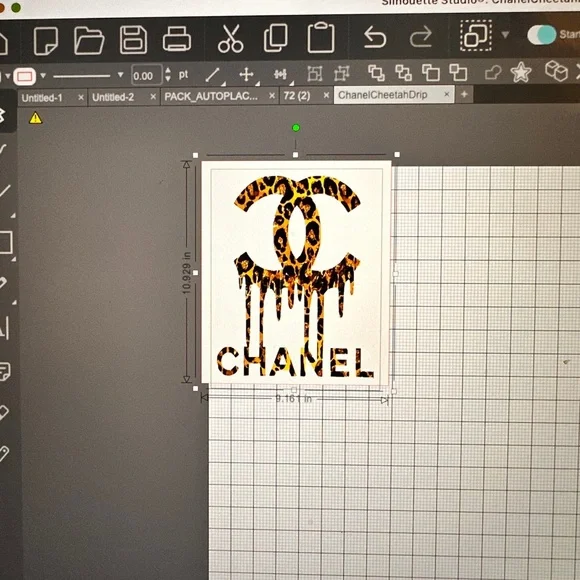The image size is (580, 580).
Task: Switch to the PACK_AUTOPLAC... tab
Action: tap(211, 97)
